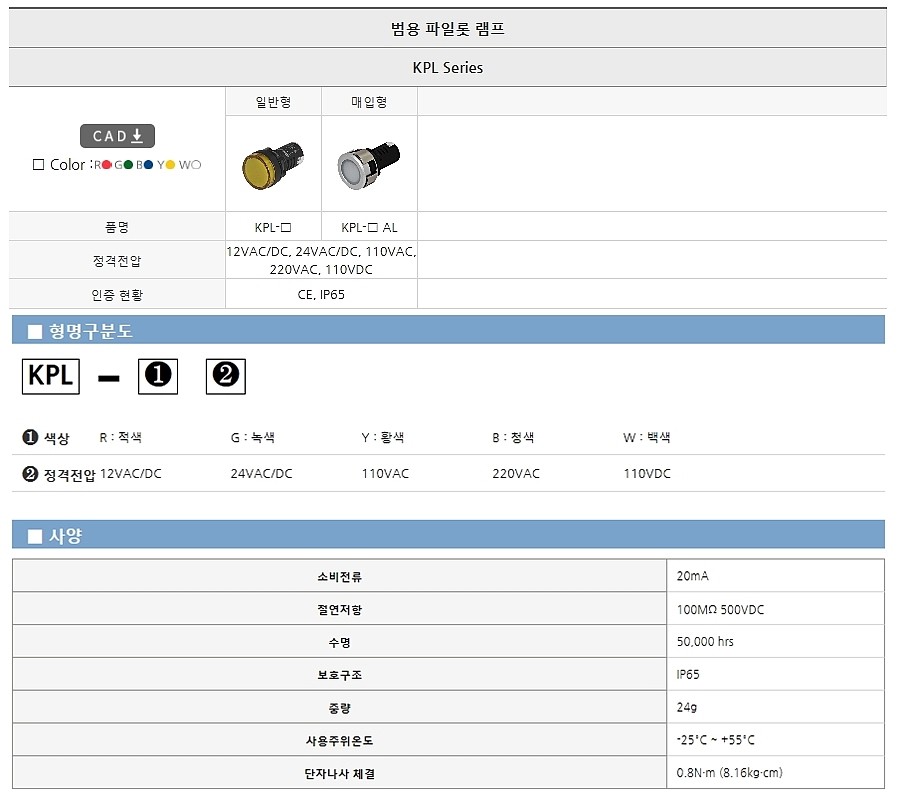Select the yellow Y color swatch

(x=170, y=165)
